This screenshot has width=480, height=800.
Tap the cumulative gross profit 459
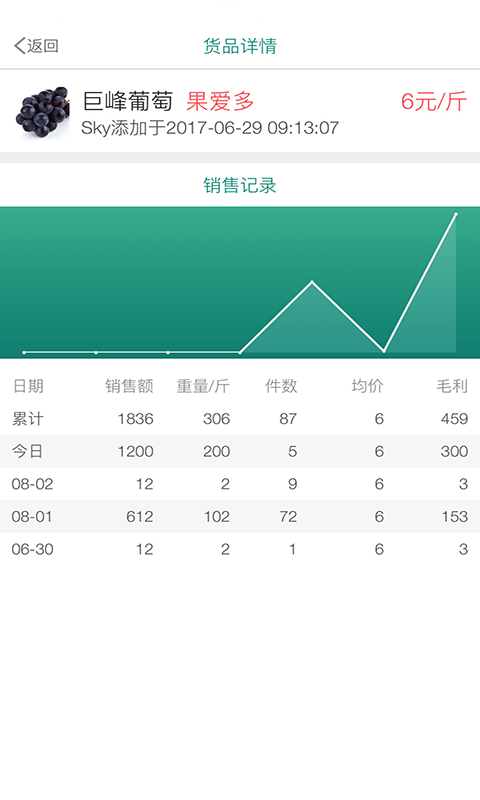point(454,419)
